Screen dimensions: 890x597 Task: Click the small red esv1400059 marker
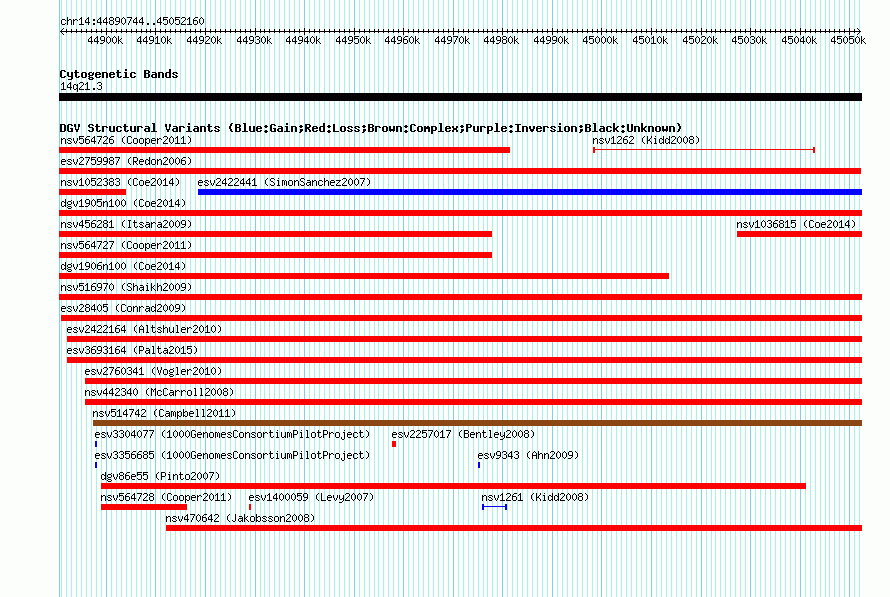(250, 507)
